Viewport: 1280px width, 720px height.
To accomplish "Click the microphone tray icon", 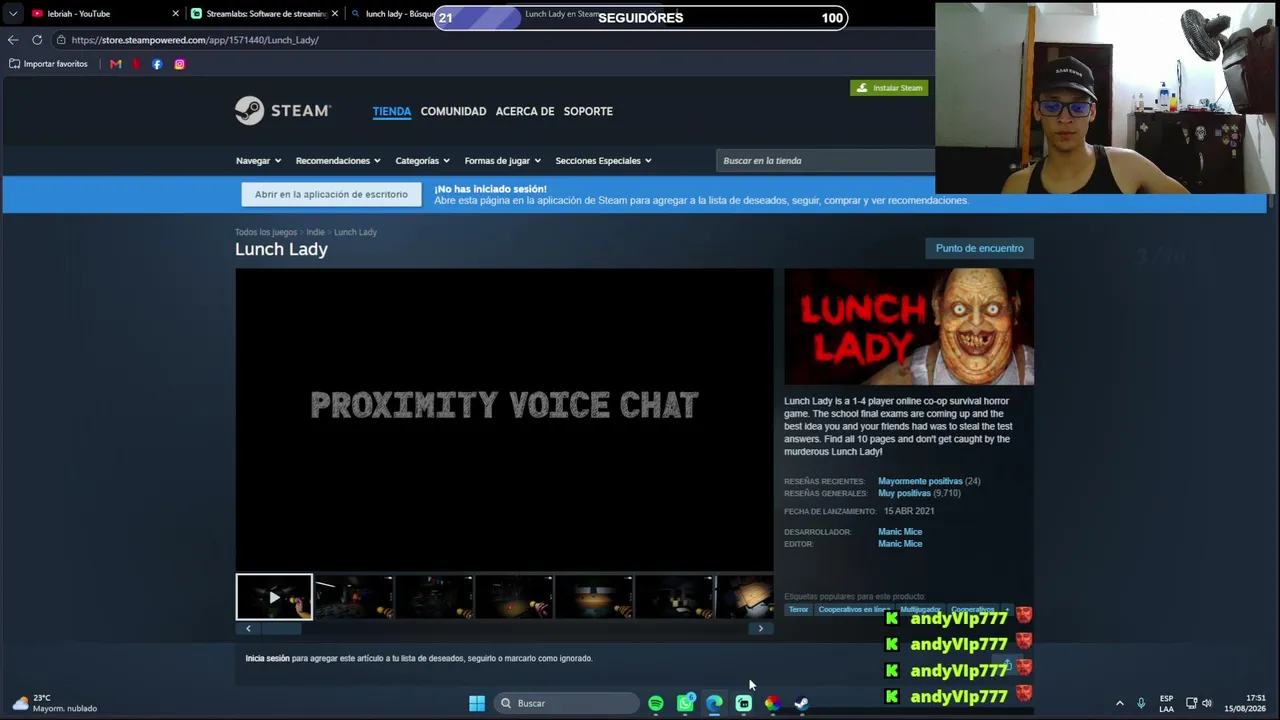I will (x=1141, y=703).
